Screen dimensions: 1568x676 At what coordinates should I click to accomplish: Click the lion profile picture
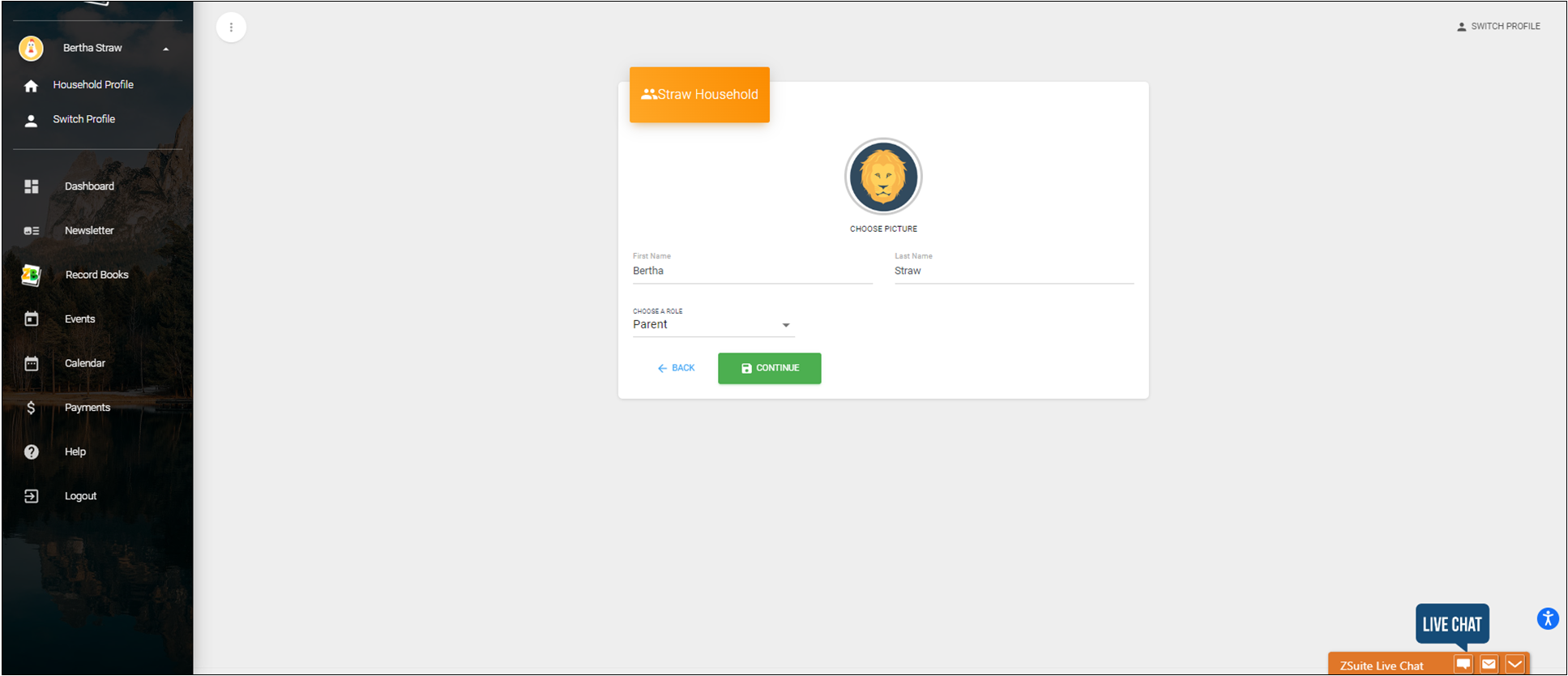click(883, 177)
